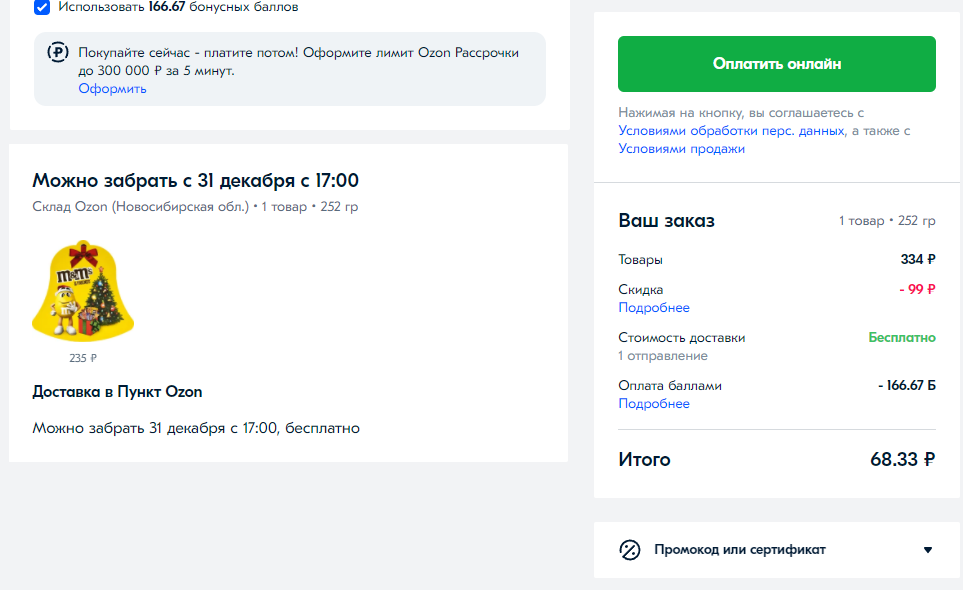
Task: Click the dropdown arrow beside Промокод или сертификат
Action: click(x=928, y=550)
